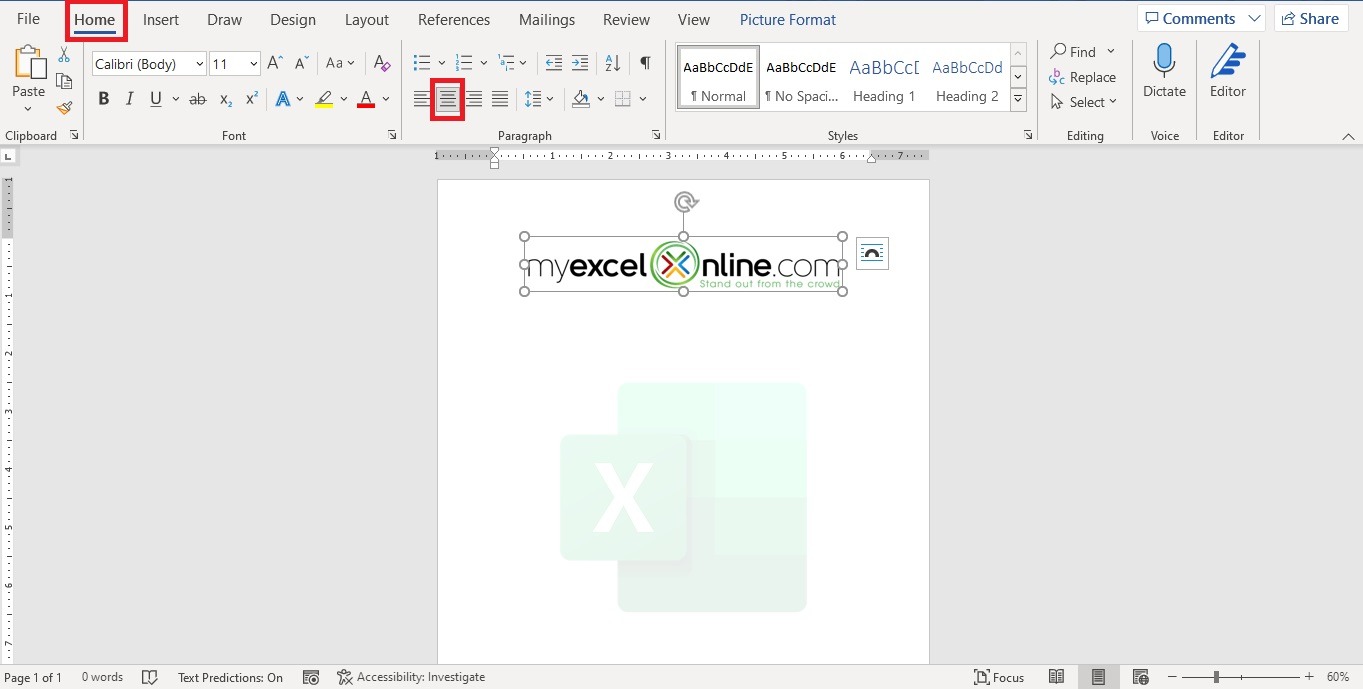Image resolution: width=1363 pixels, height=689 pixels.
Task: Center align the paragraph
Action: pos(448,99)
